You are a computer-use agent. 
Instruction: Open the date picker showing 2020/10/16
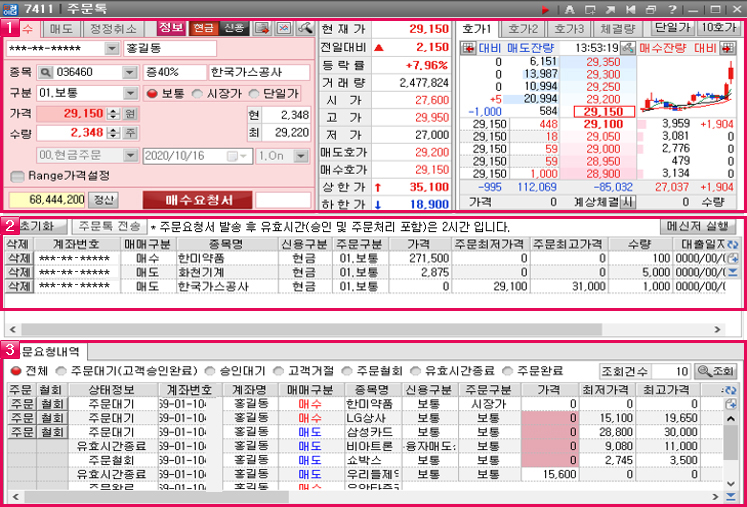[x=236, y=156]
